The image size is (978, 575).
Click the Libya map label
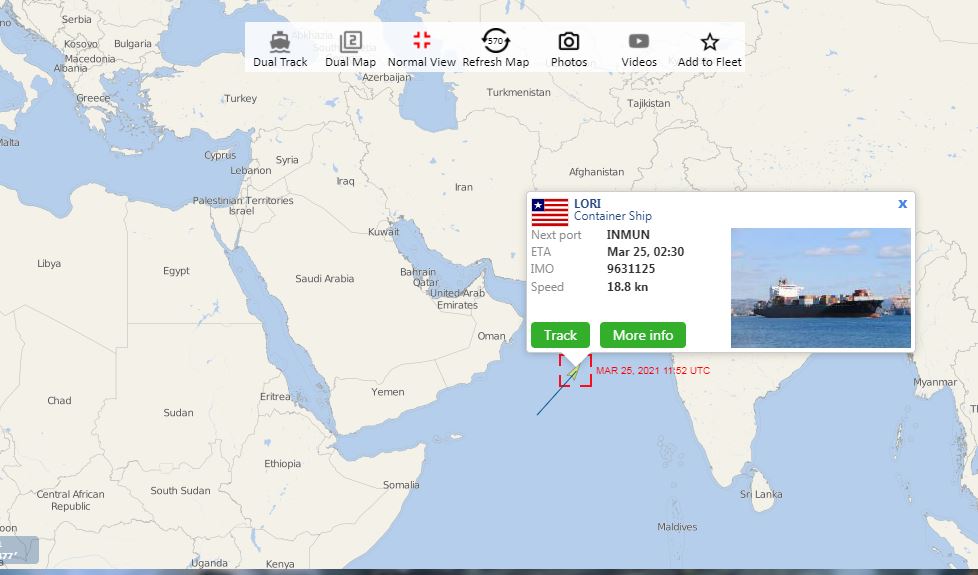click(49, 264)
